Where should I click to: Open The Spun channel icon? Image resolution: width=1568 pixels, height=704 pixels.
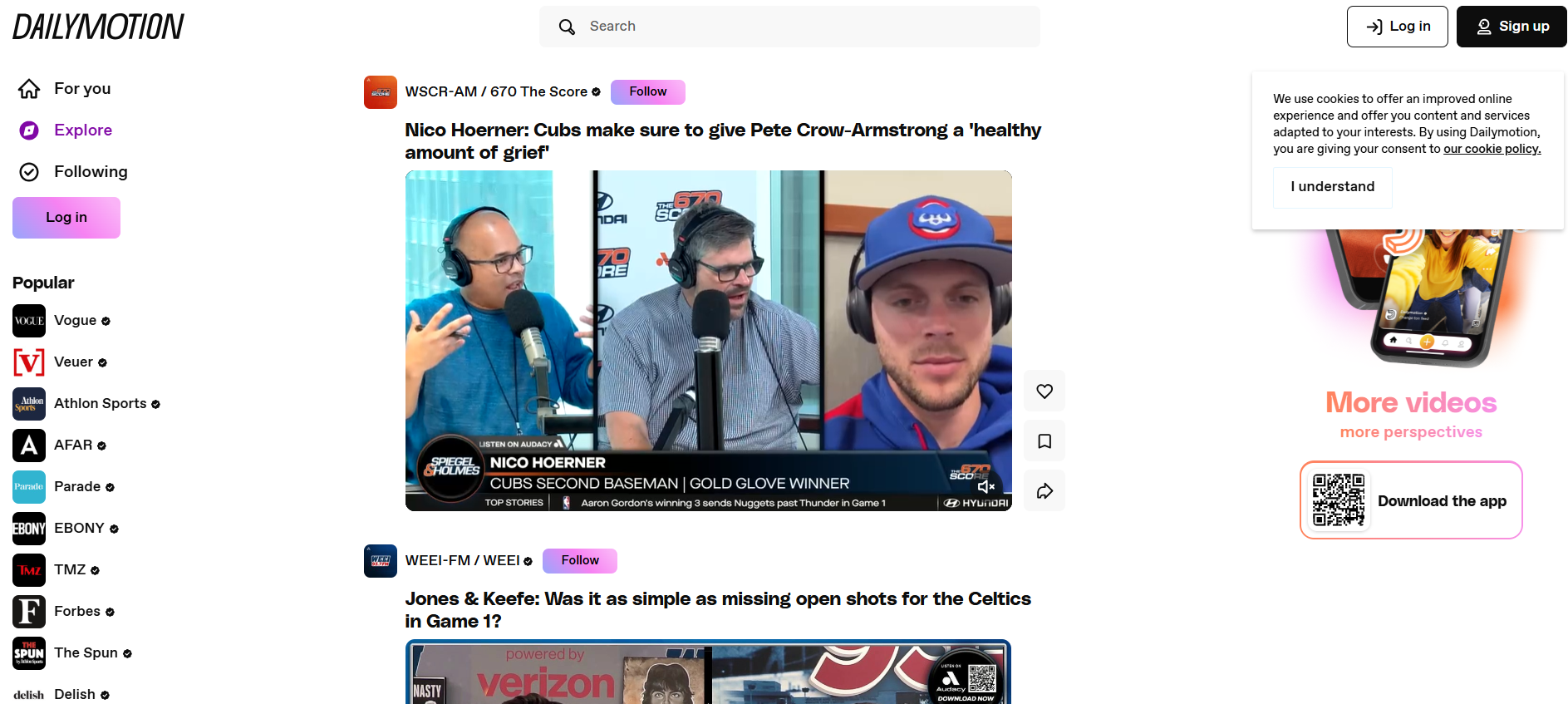click(29, 653)
